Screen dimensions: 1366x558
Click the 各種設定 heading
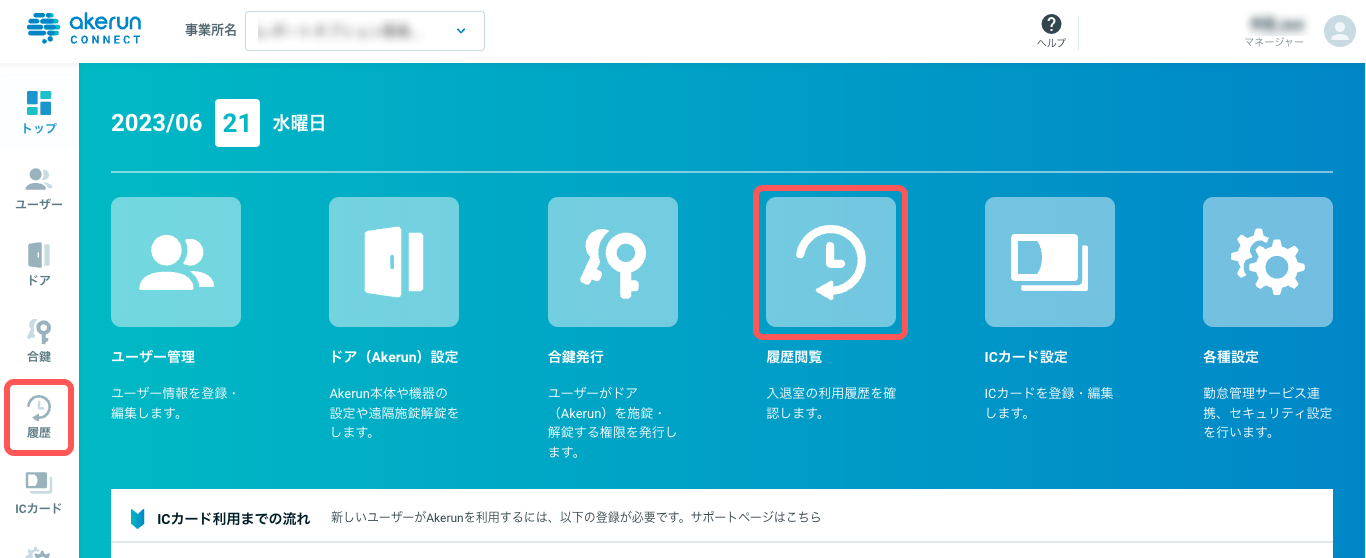(x=1231, y=357)
